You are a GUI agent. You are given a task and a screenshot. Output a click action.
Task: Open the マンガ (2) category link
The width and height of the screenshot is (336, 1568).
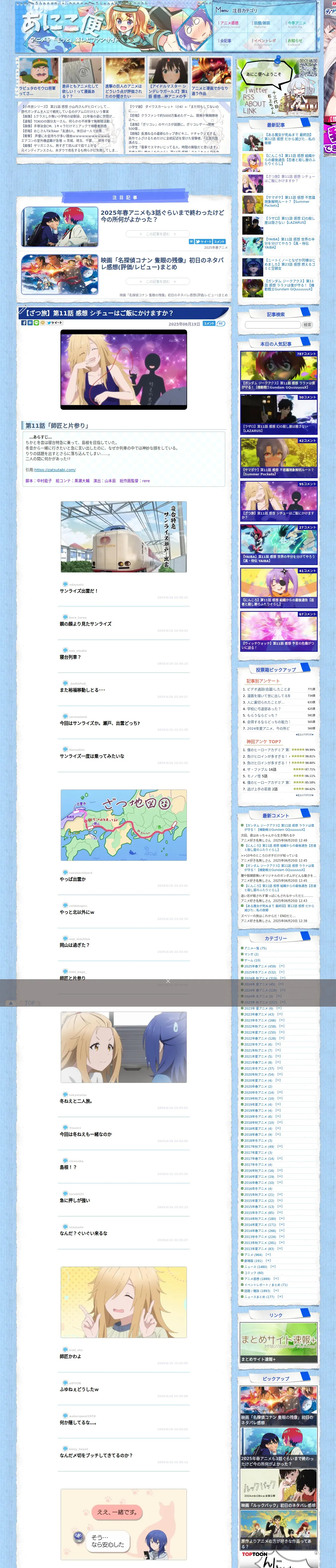(251, 954)
